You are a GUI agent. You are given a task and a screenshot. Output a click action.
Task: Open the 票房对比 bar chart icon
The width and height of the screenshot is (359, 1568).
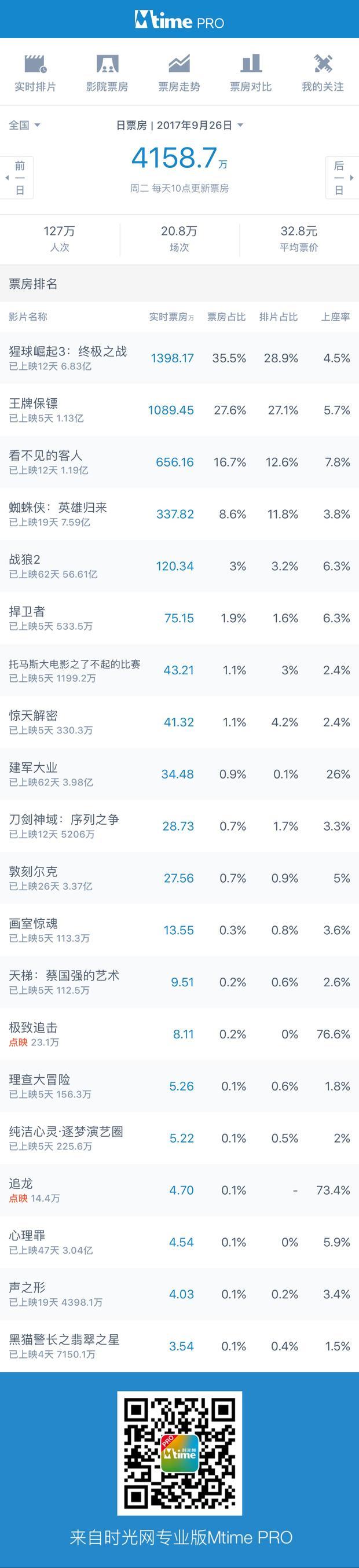[251, 63]
